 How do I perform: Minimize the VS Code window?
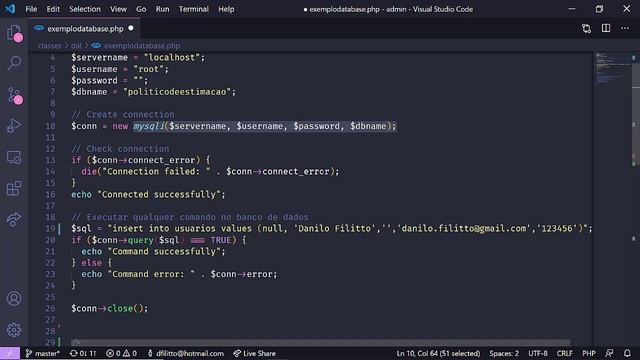tap(572, 9)
